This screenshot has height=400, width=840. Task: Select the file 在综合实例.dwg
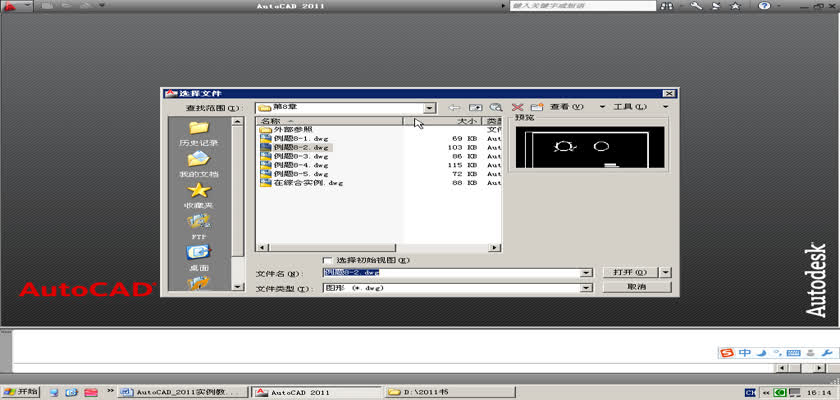click(308, 183)
